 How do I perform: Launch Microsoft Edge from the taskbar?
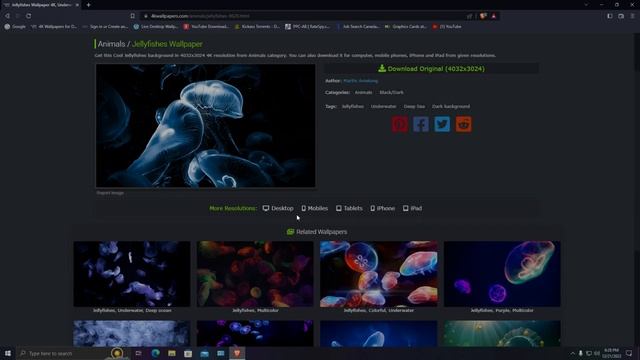pyautogui.click(x=156, y=353)
